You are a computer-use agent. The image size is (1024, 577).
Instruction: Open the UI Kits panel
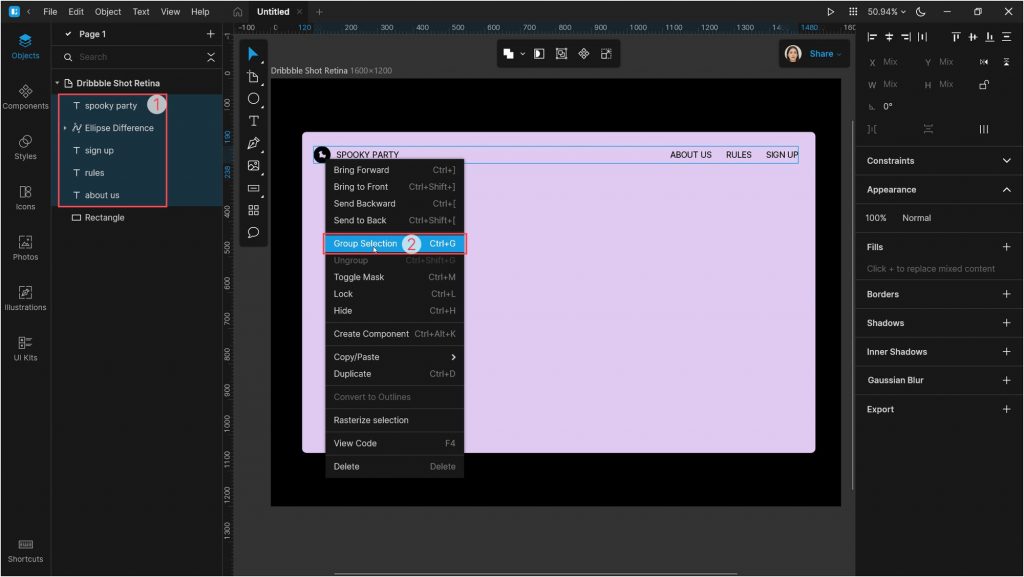click(25, 348)
